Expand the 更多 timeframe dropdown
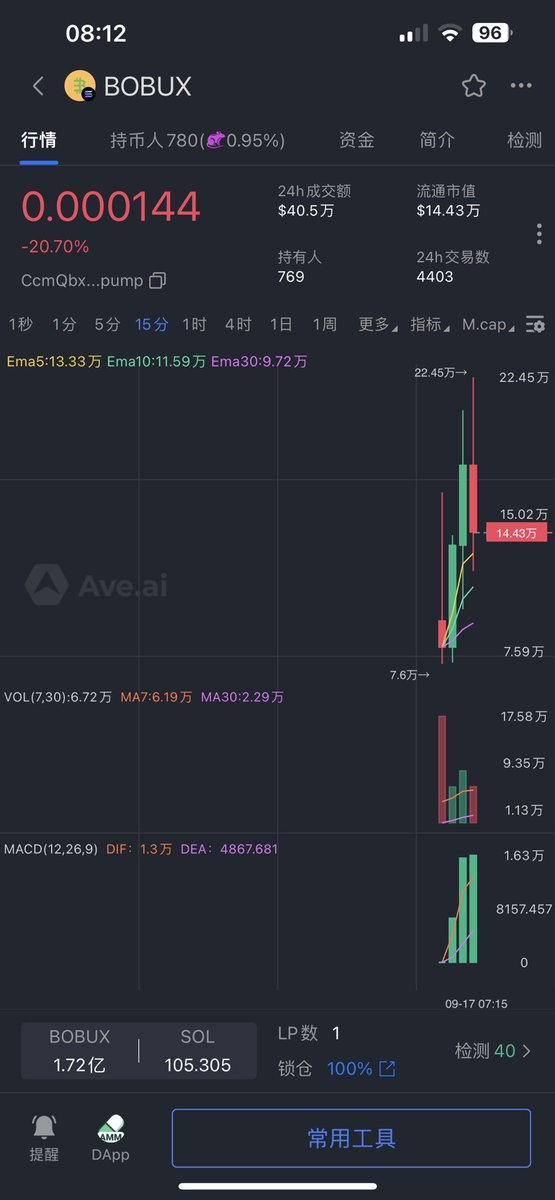555x1200 pixels. (x=377, y=324)
